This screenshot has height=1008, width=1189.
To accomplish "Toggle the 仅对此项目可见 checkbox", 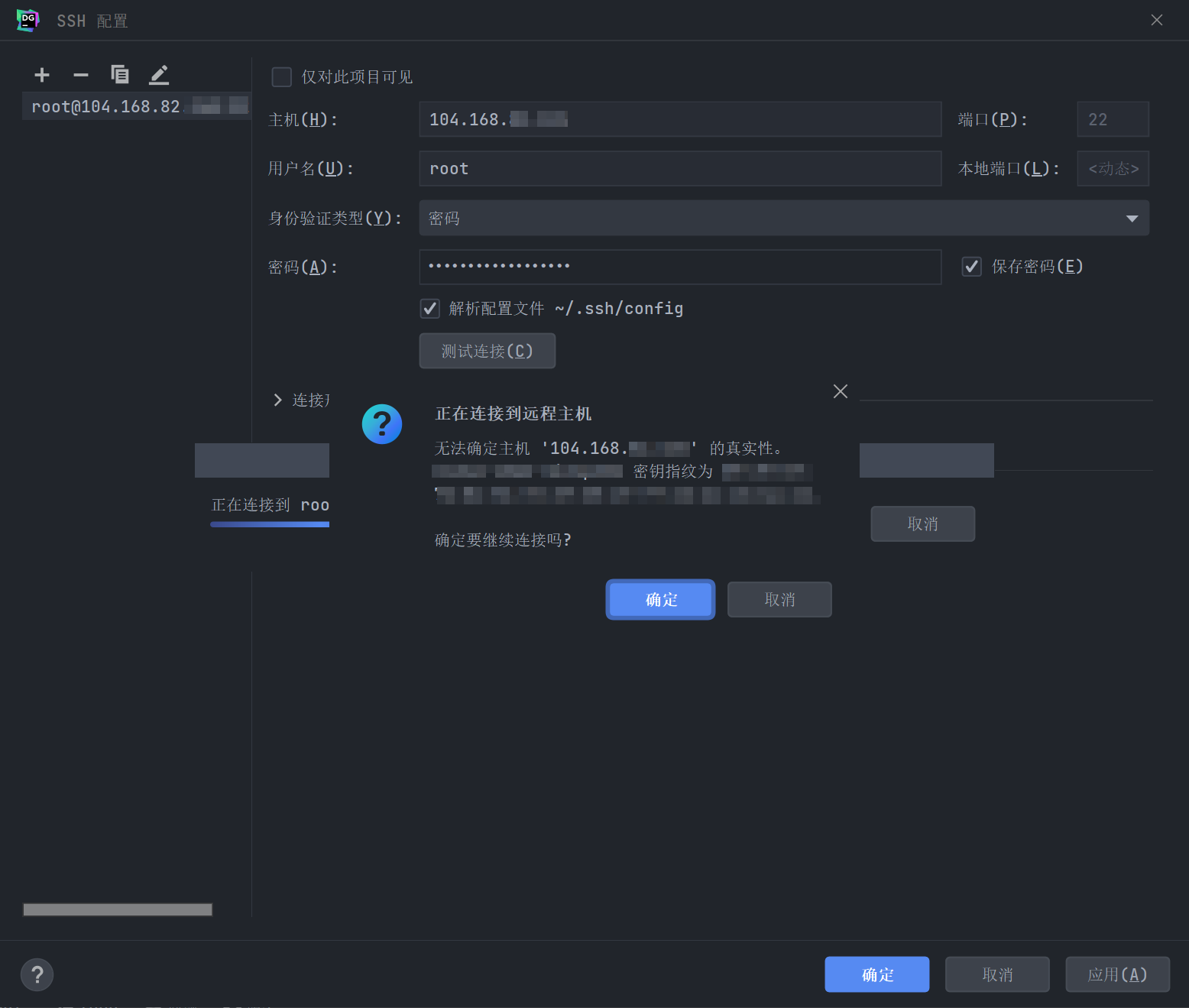I will [x=281, y=76].
